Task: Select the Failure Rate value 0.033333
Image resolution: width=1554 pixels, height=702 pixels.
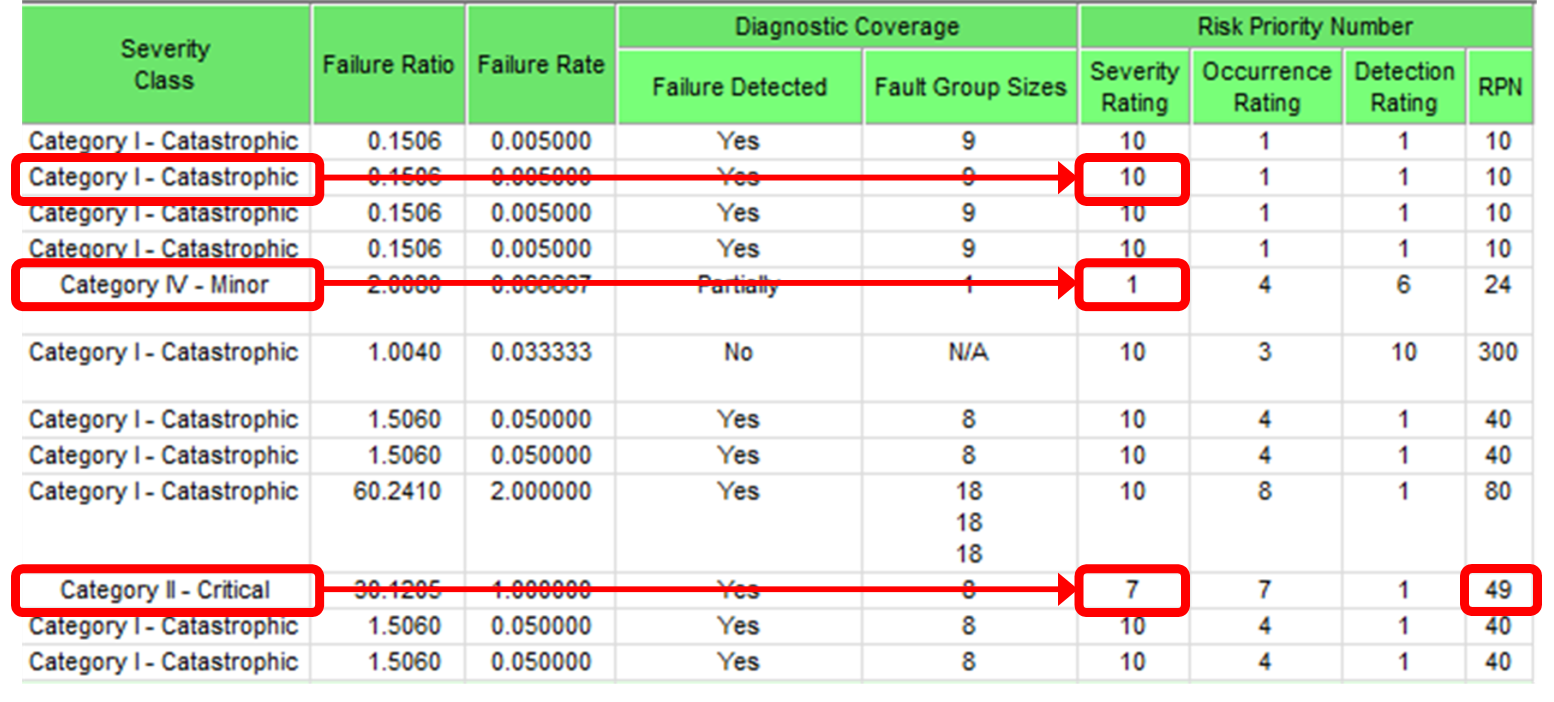Action: [x=540, y=353]
